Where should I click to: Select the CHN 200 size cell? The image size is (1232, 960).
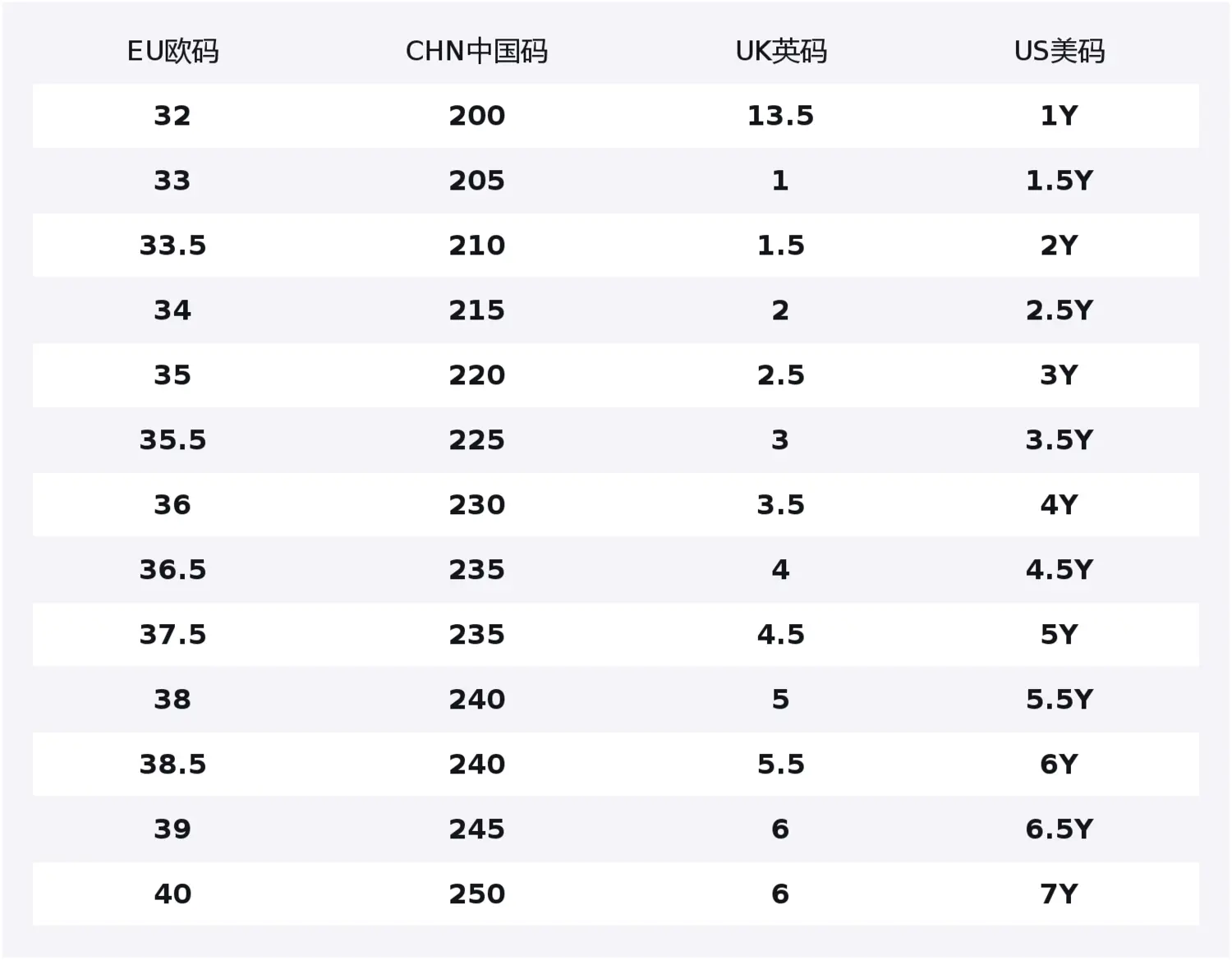coord(476,116)
